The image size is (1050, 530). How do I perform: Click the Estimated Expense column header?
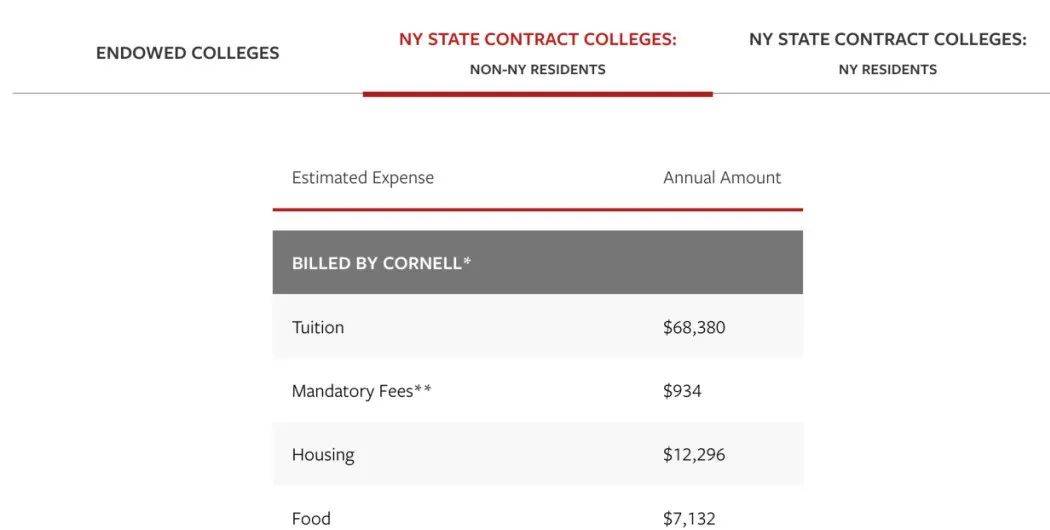tap(362, 178)
